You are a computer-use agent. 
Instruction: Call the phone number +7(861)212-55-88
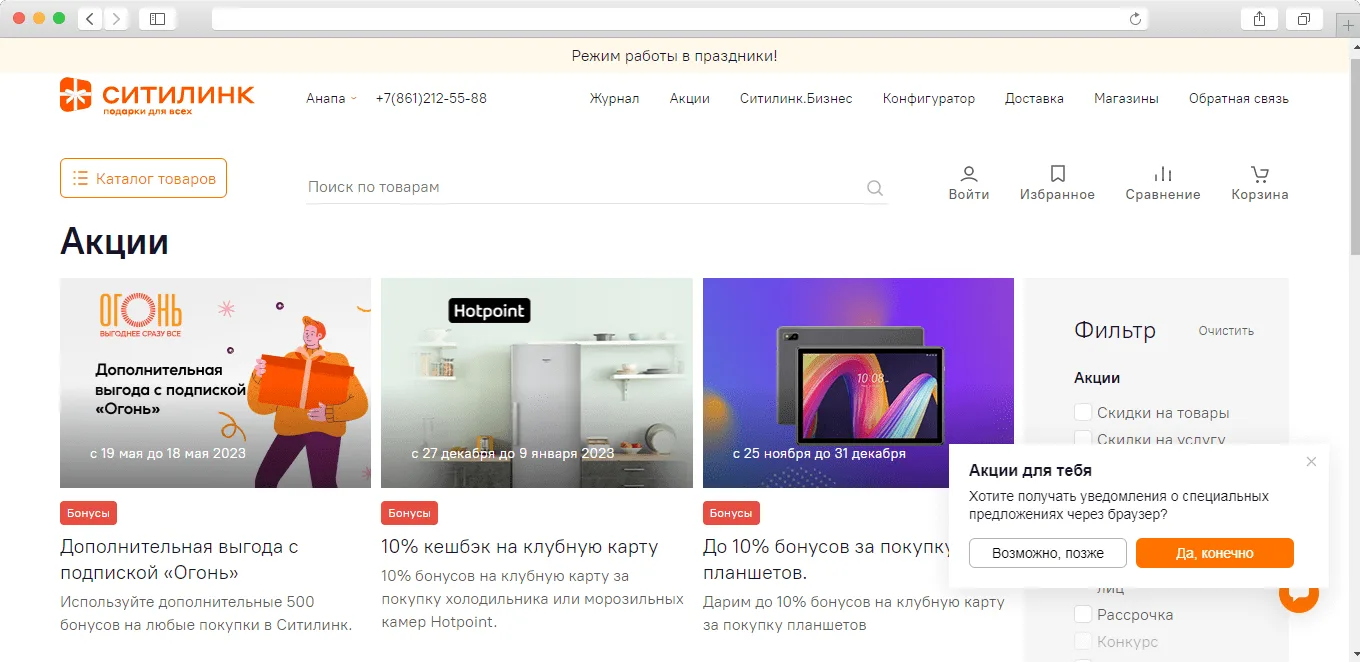(x=431, y=98)
